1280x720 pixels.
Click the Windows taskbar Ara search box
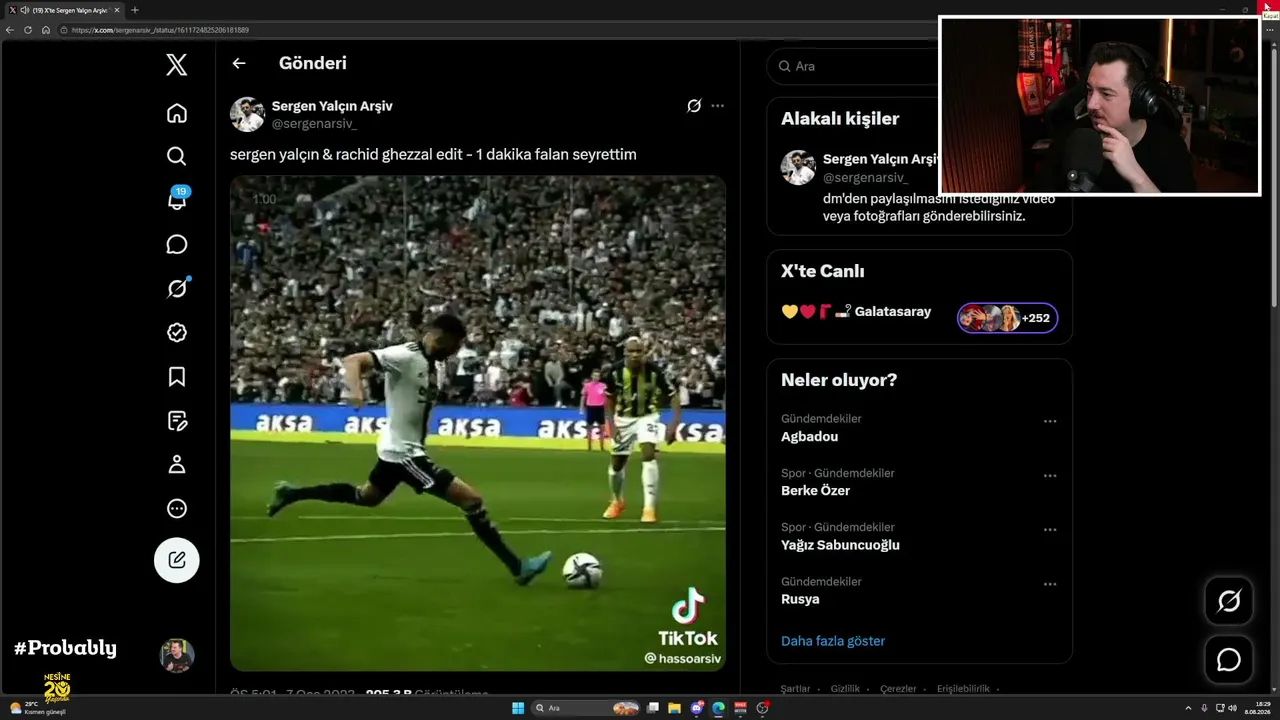pos(585,708)
